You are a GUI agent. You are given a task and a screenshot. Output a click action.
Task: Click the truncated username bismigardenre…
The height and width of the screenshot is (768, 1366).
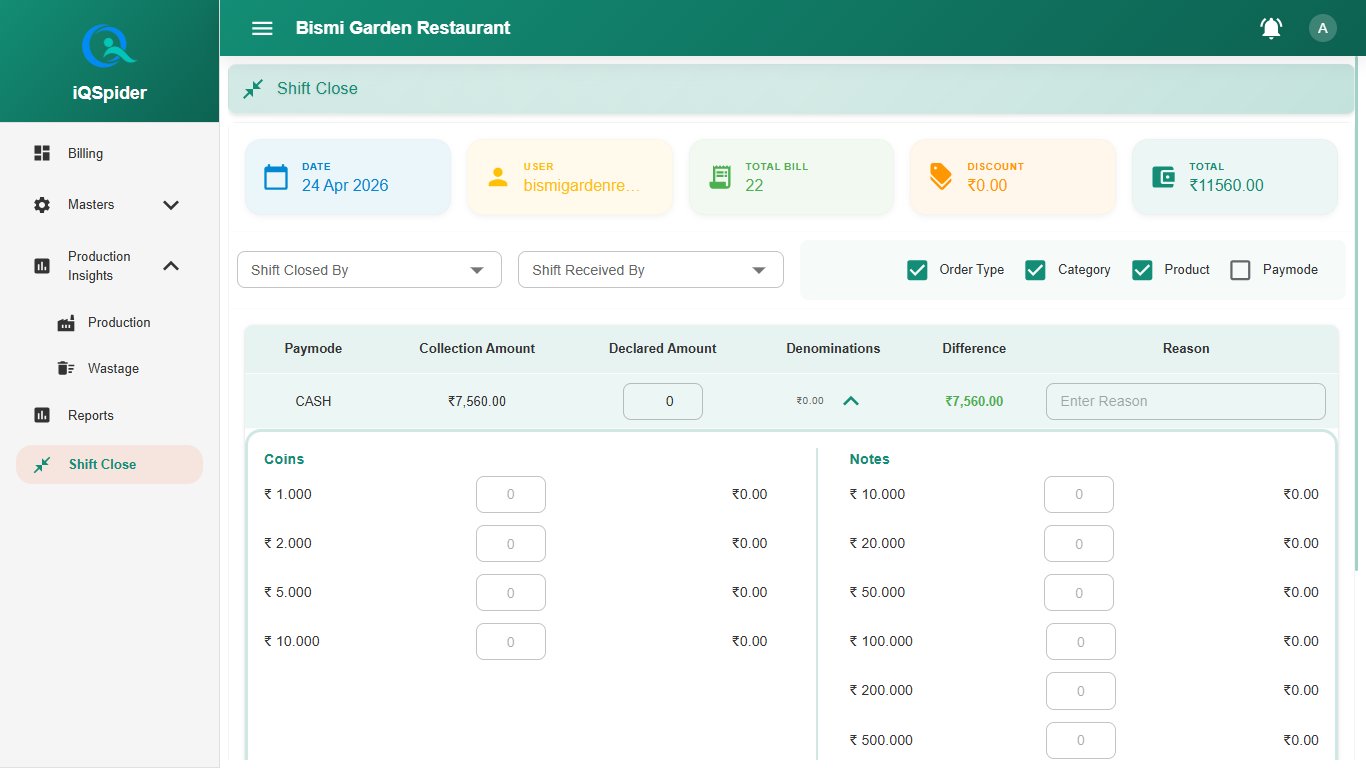pyautogui.click(x=582, y=185)
